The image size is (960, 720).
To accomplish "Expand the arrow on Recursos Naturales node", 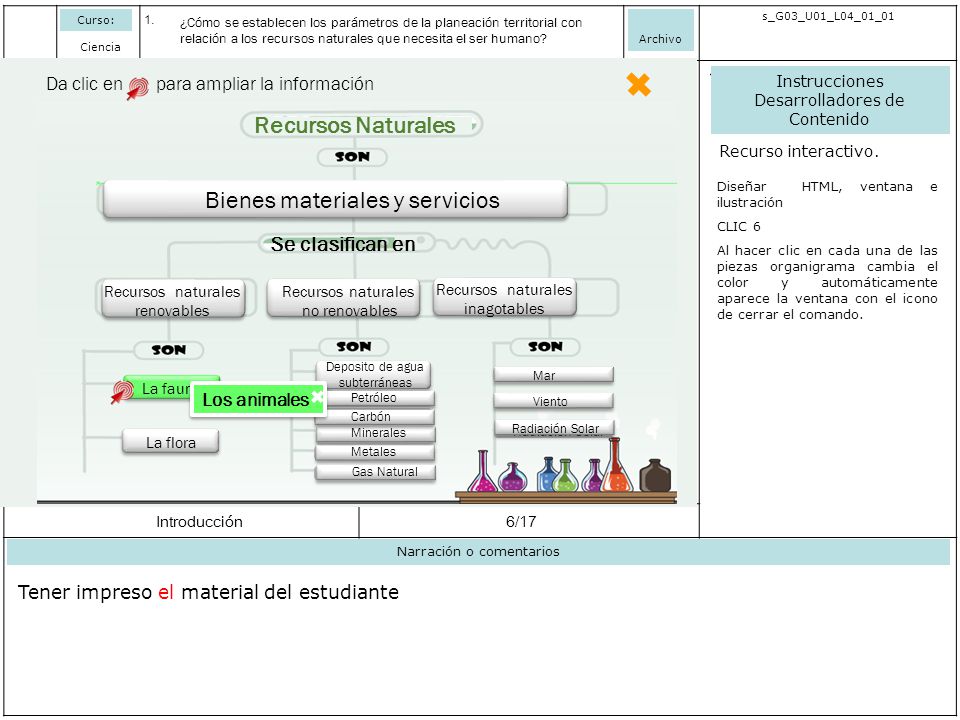I will coord(474,126).
